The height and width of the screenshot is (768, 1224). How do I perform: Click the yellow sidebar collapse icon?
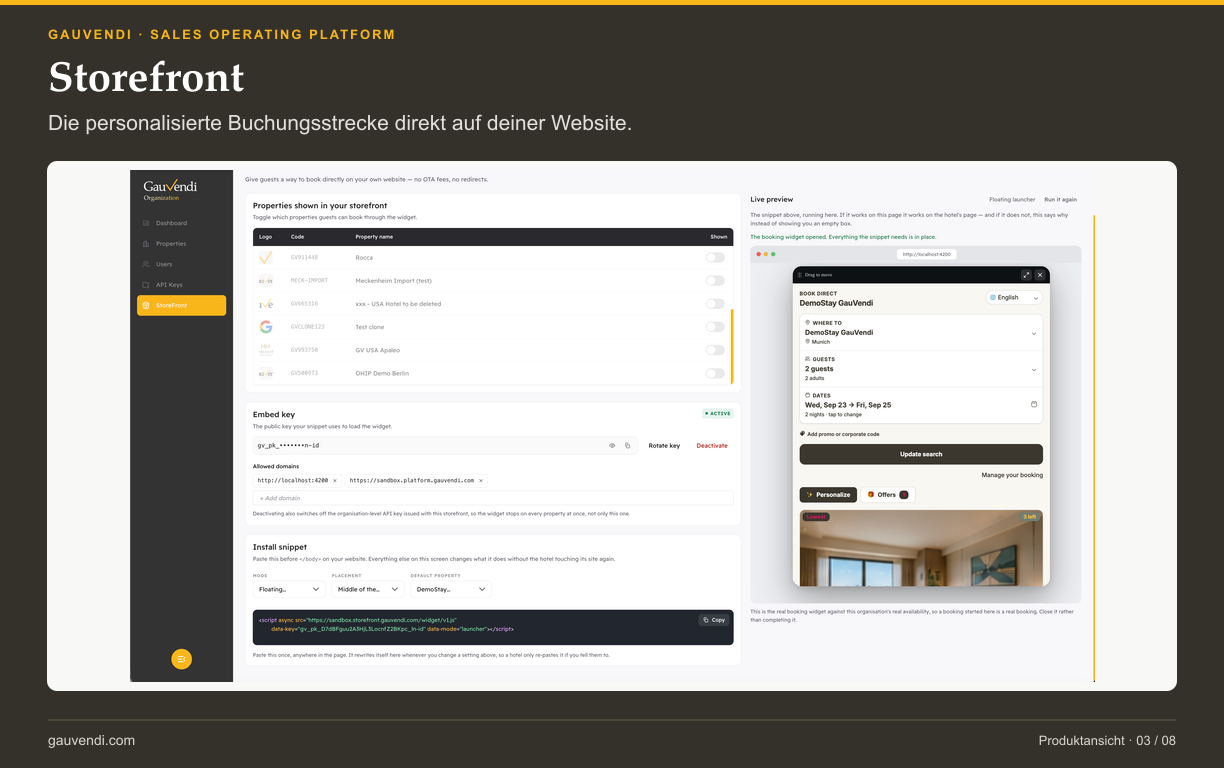tap(181, 659)
